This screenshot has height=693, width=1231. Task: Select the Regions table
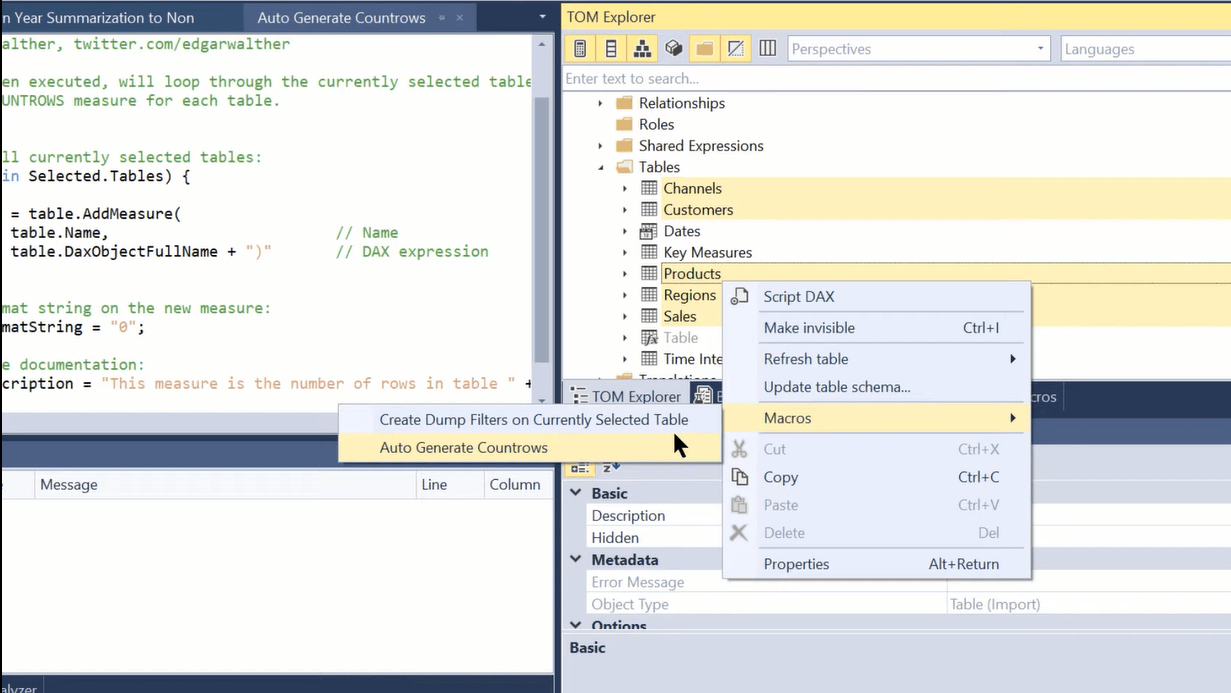(x=690, y=295)
